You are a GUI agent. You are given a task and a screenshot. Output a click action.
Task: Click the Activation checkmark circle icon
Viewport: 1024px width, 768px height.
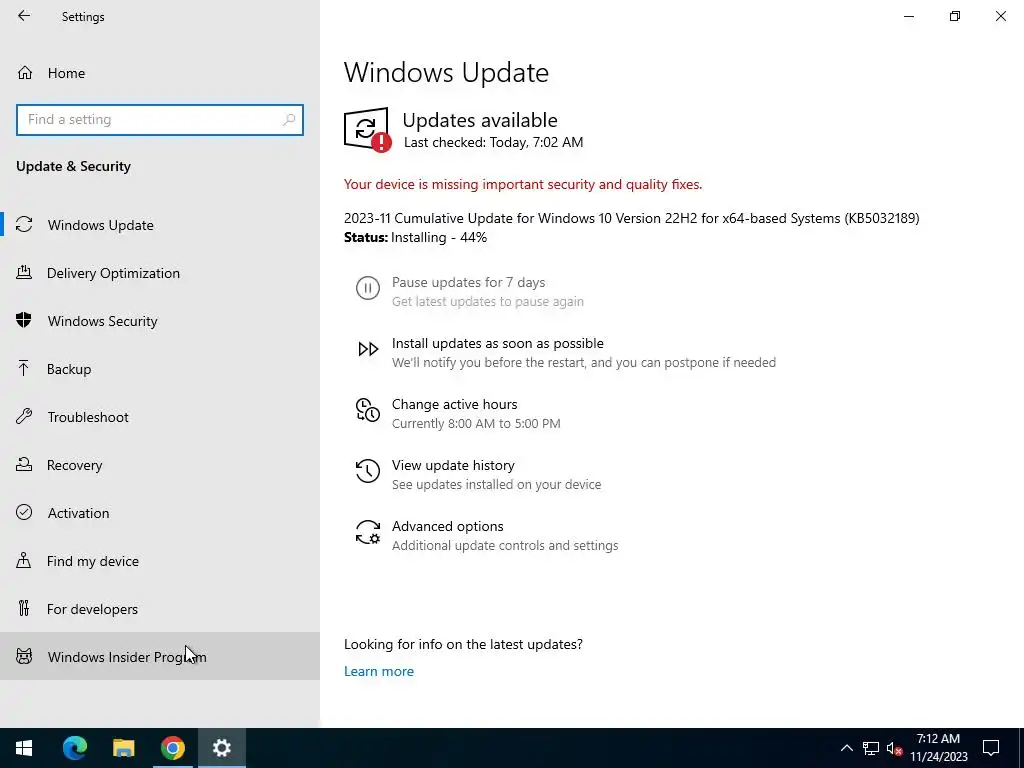pos(24,512)
